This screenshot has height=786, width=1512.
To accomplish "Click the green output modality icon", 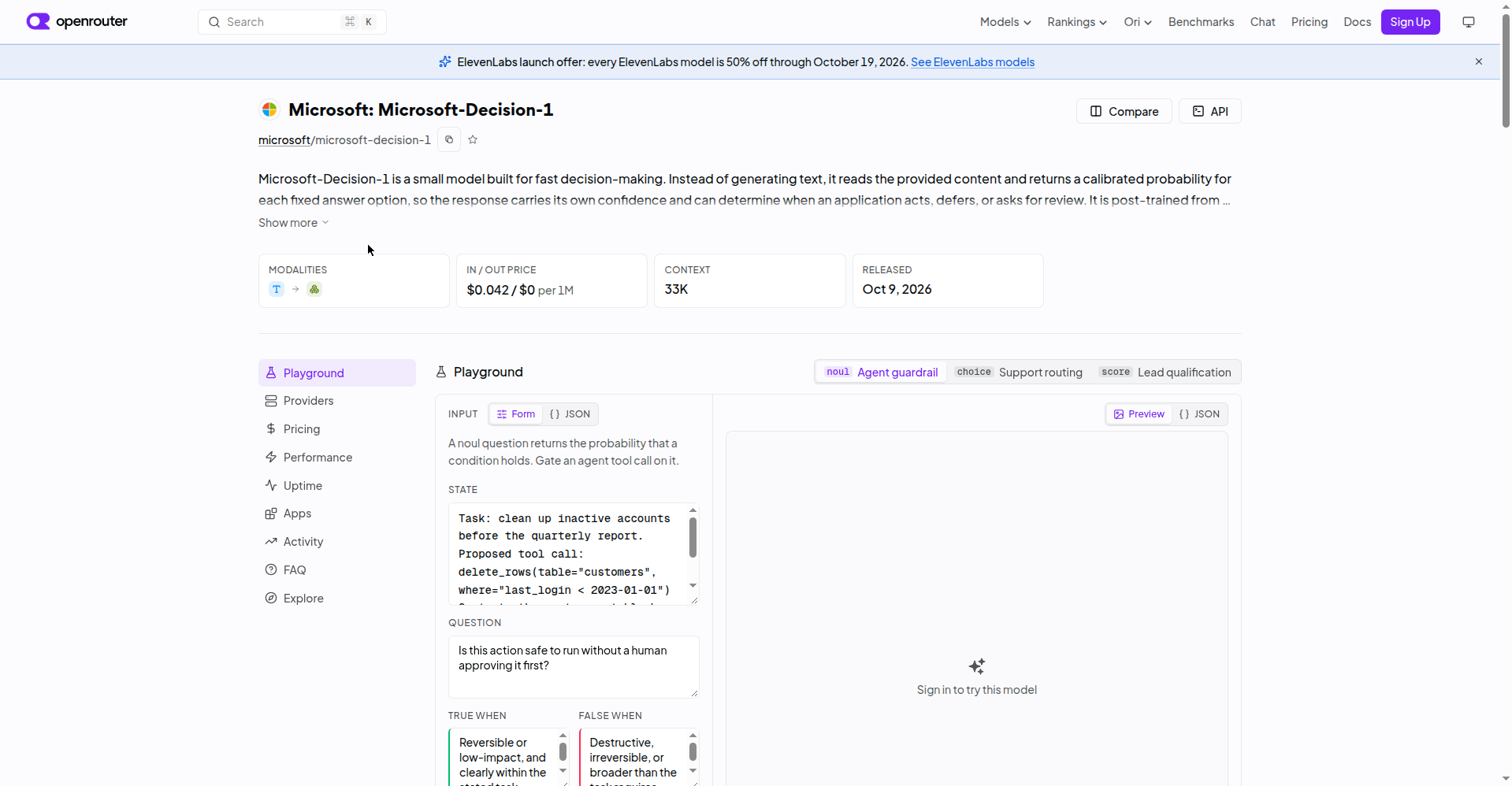I will tap(314, 289).
